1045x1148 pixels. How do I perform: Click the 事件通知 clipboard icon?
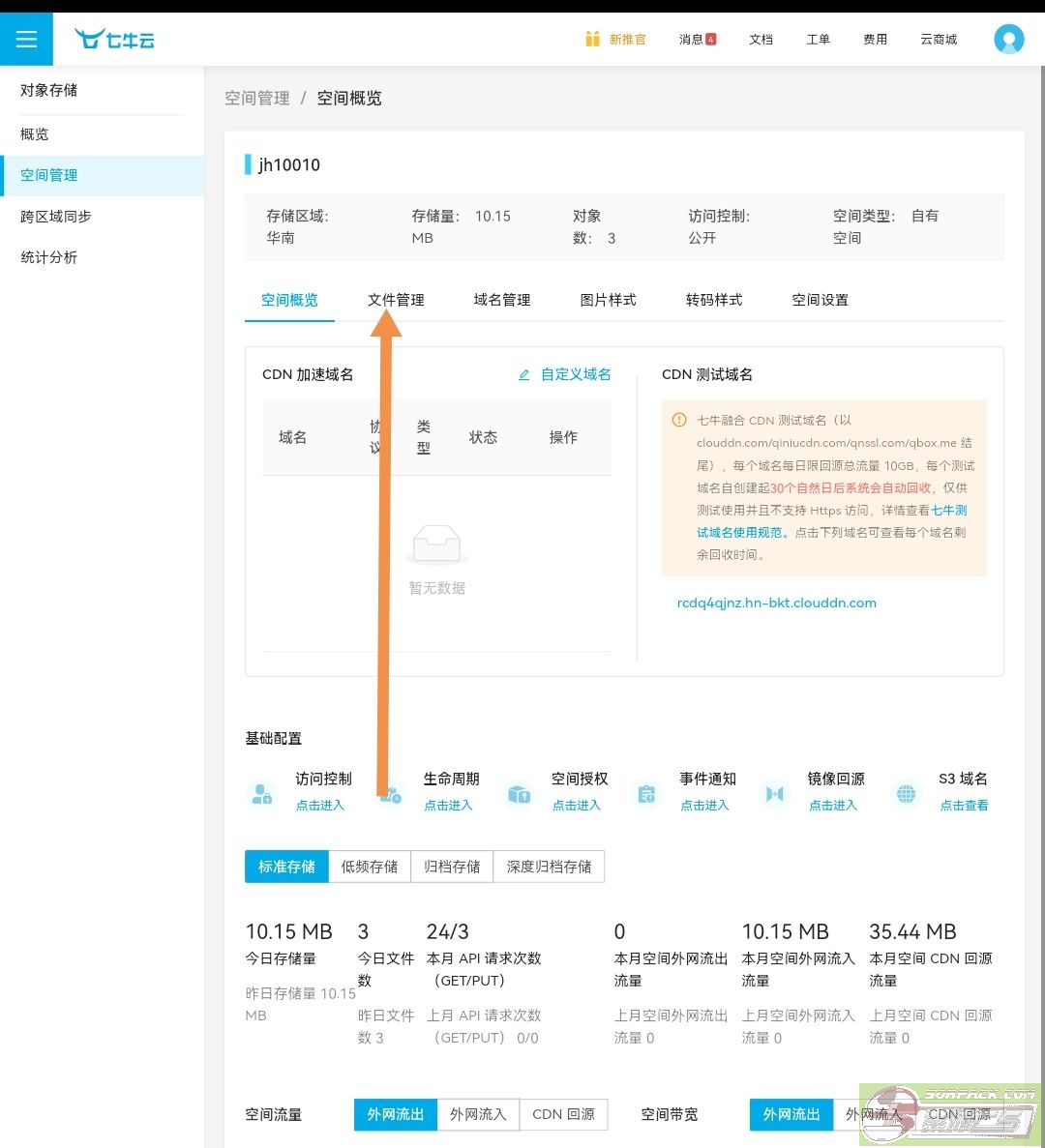[646, 794]
